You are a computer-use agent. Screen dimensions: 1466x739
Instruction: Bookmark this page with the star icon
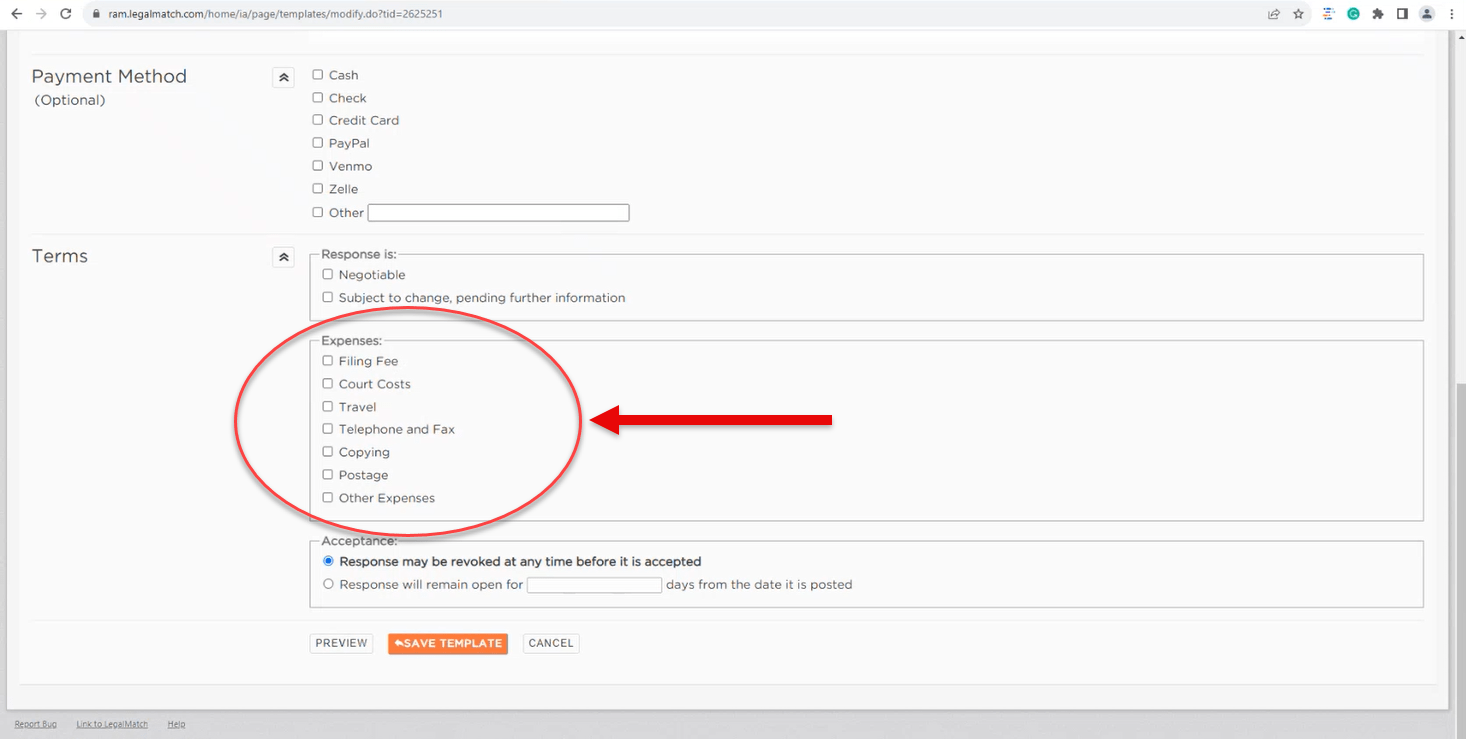pyautogui.click(x=1298, y=14)
